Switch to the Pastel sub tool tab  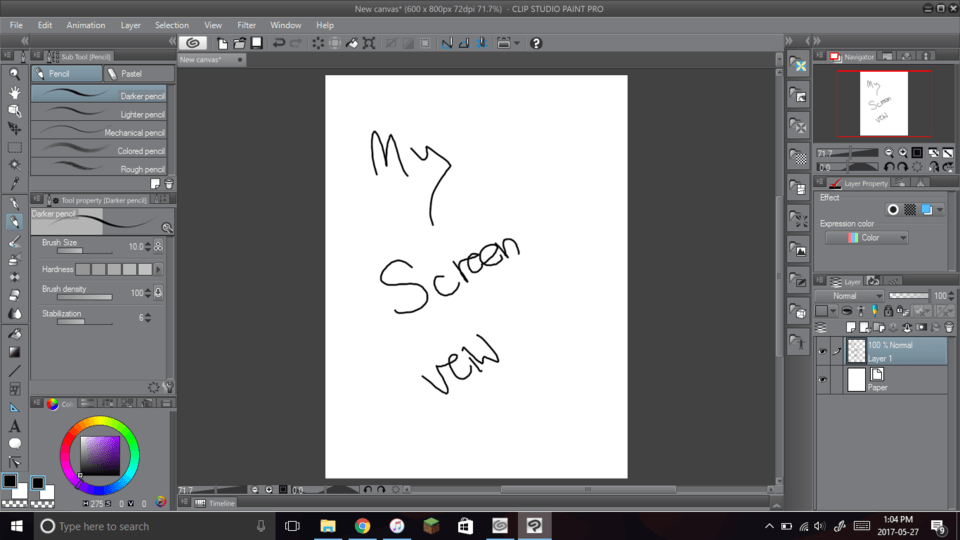click(x=131, y=74)
